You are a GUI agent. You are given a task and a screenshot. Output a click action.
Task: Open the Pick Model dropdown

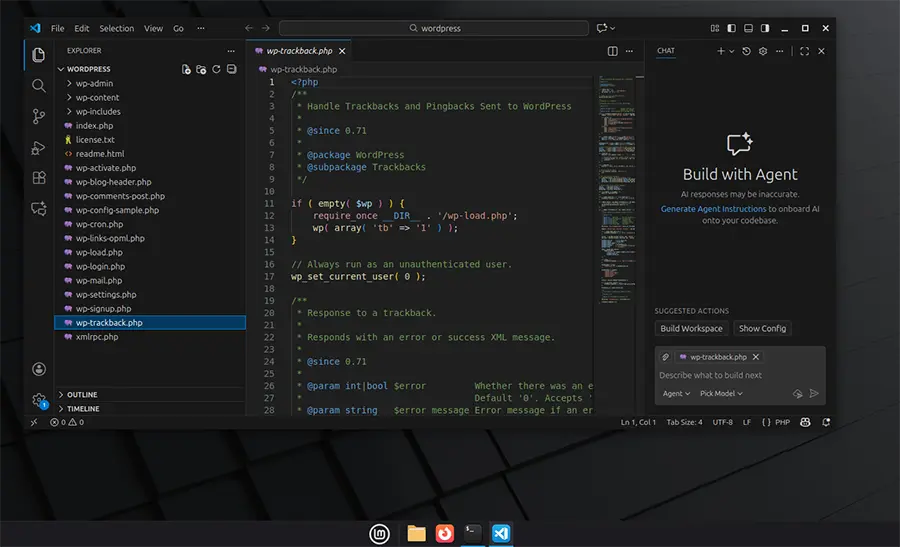tap(721, 393)
